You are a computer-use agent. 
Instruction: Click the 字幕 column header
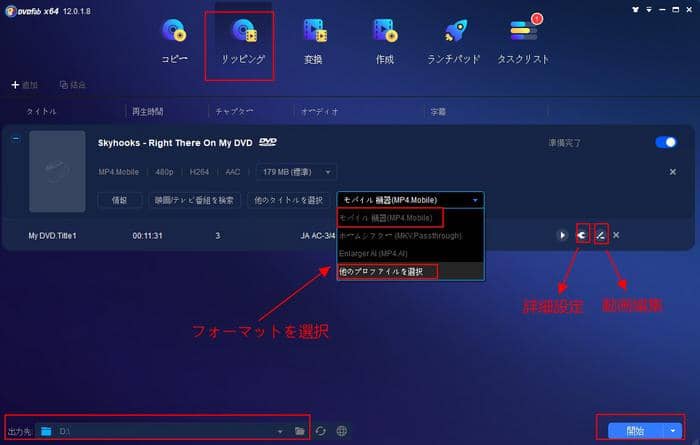point(438,112)
